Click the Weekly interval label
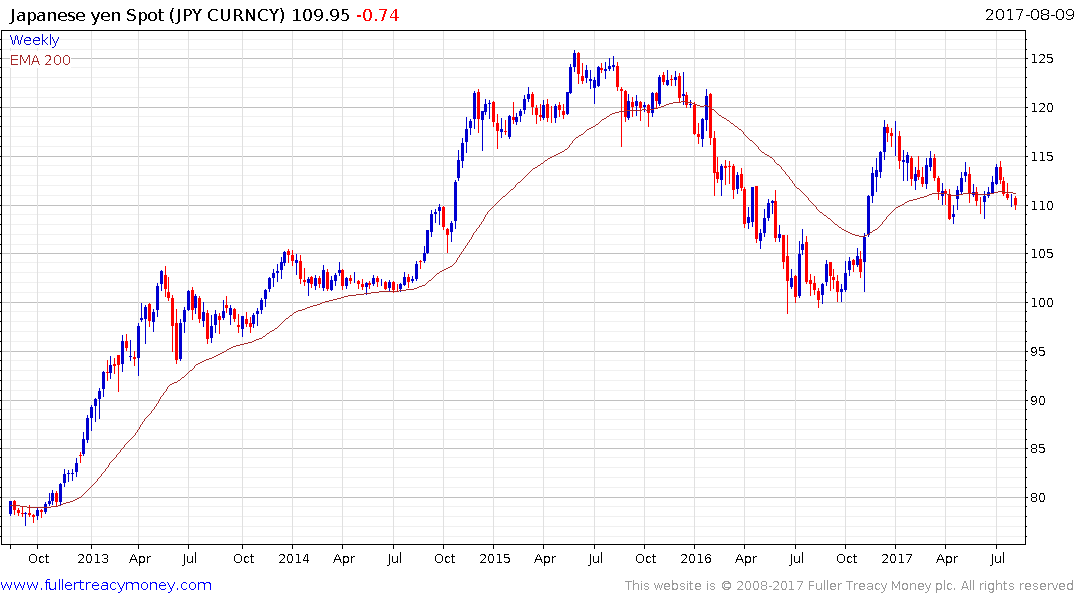1075x600 pixels. pos(34,40)
